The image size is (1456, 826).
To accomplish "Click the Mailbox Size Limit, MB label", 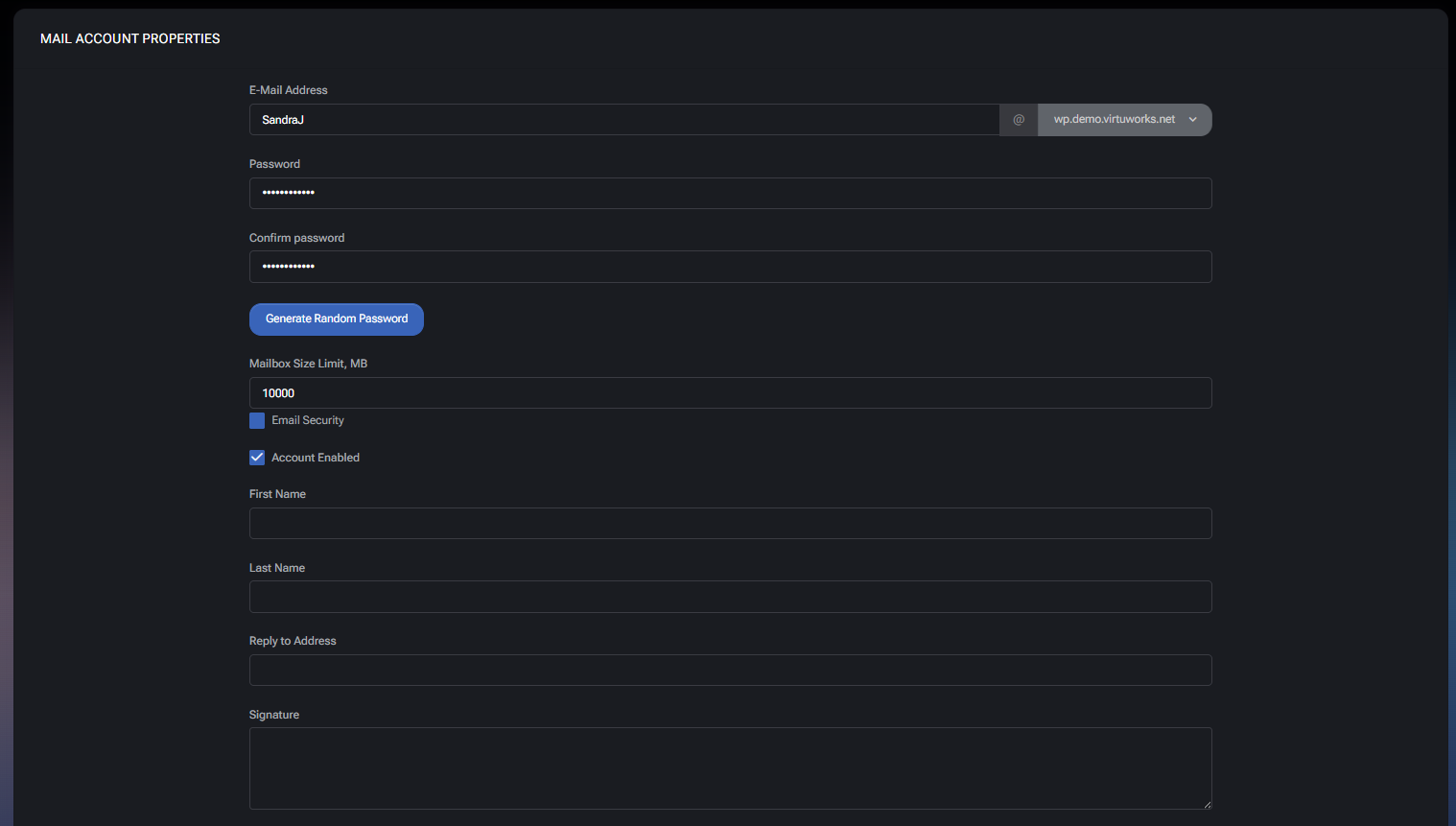I will coord(308,364).
